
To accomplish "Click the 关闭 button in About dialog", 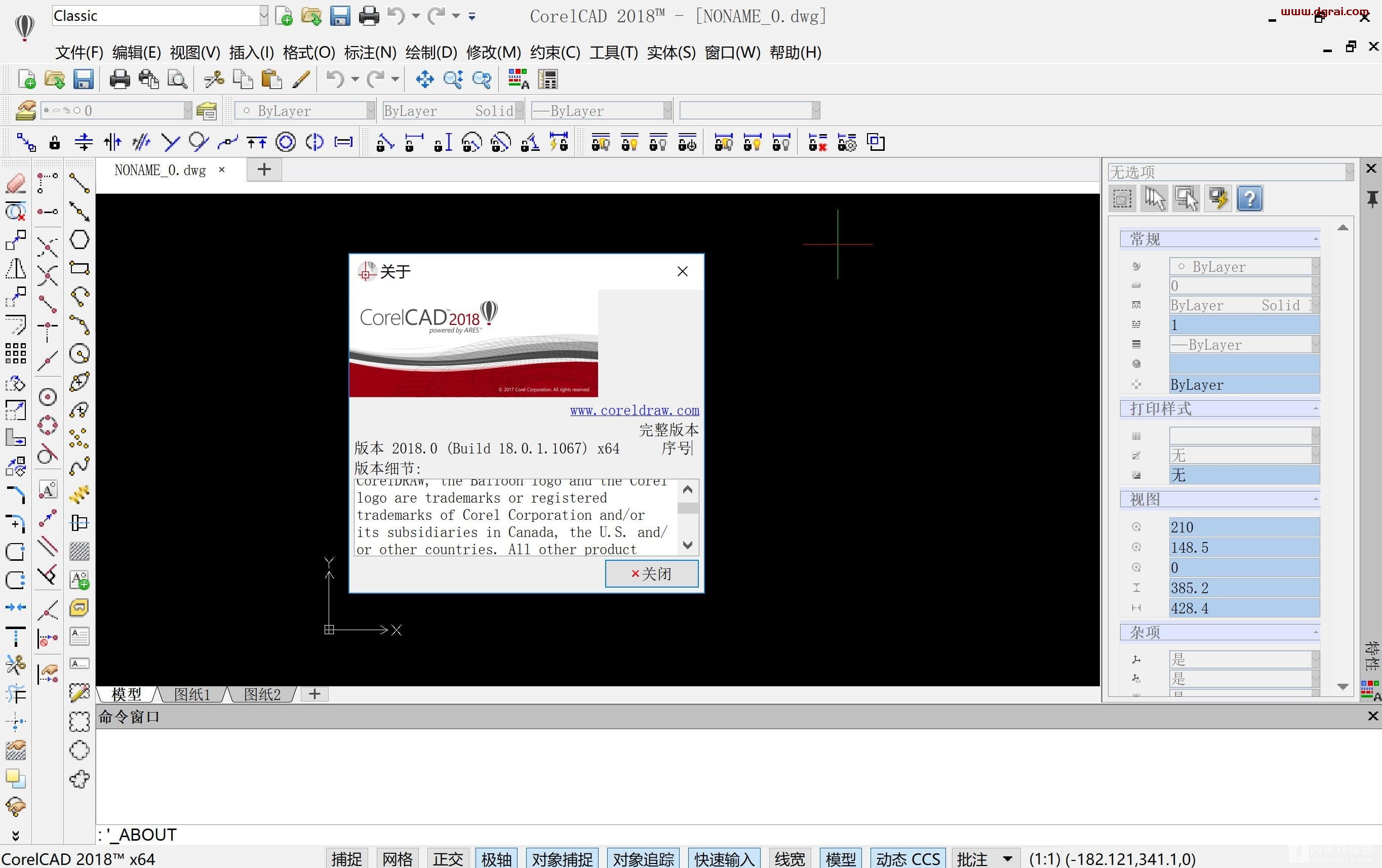I will pos(651,573).
